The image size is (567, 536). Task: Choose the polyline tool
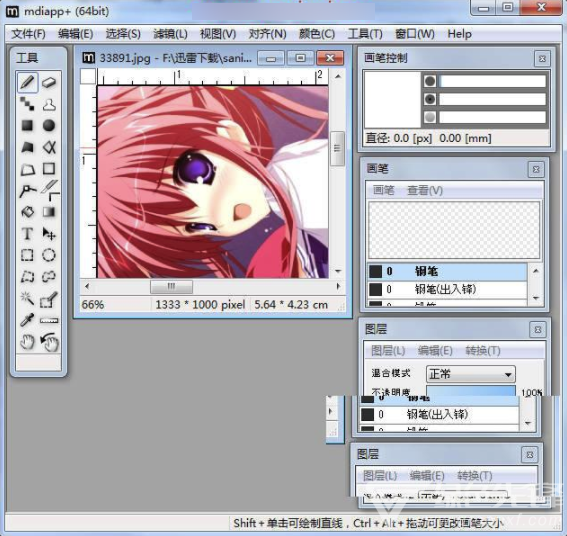click(27, 191)
